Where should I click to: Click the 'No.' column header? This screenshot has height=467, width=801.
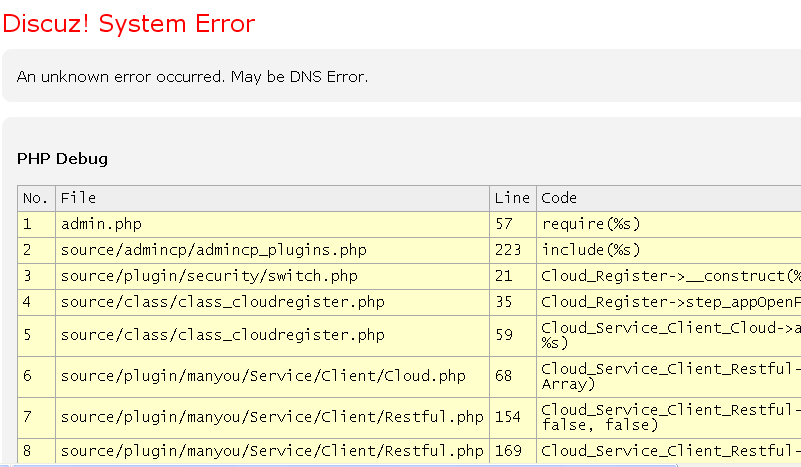coord(36,198)
